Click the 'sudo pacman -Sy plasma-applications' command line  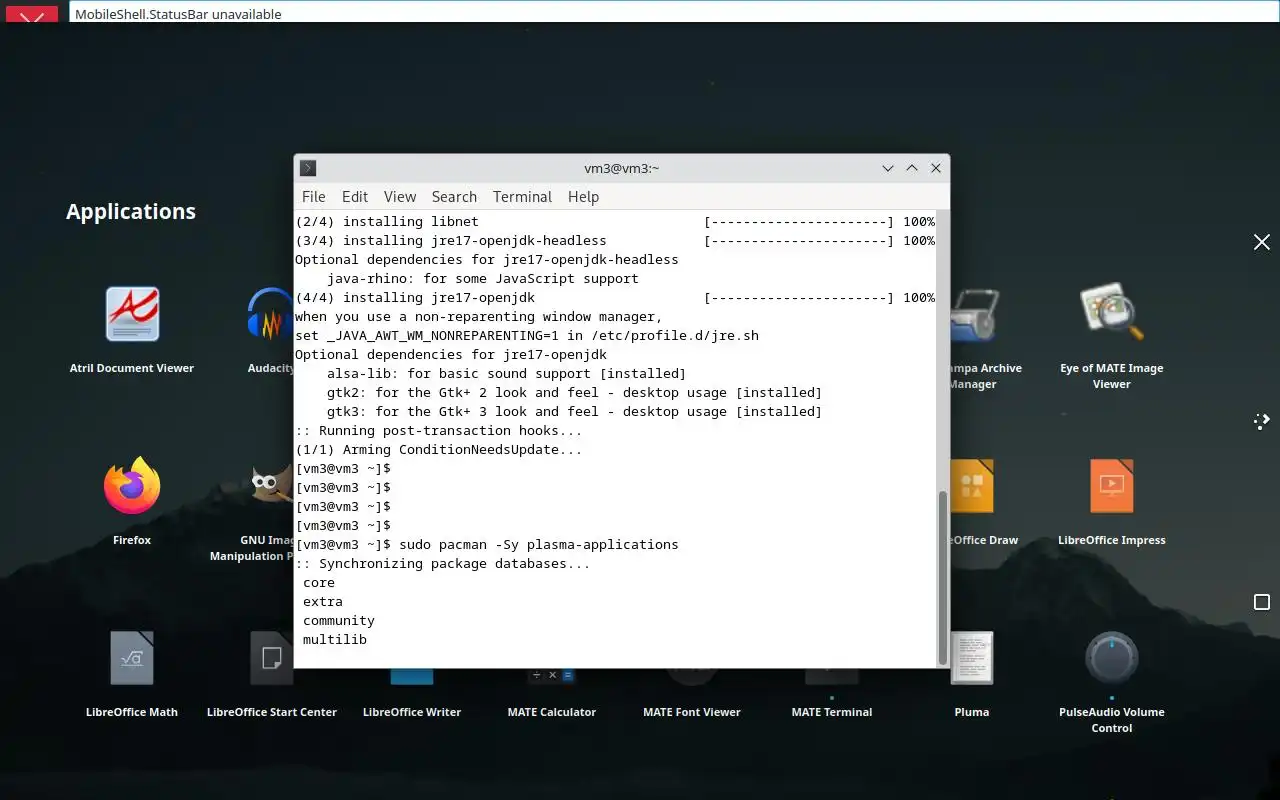pyautogui.click(x=538, y=545)
